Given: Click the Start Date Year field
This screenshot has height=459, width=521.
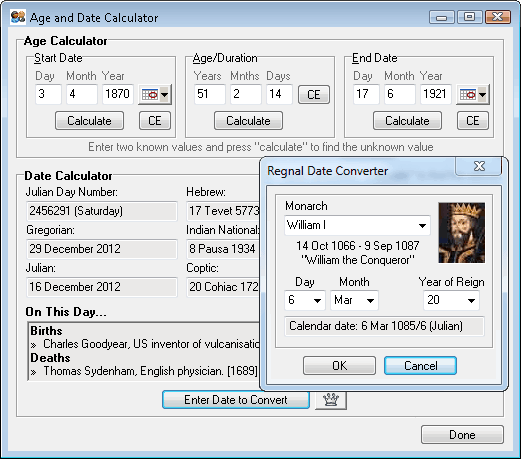Looking at the screenshot, I should (118, 94).
